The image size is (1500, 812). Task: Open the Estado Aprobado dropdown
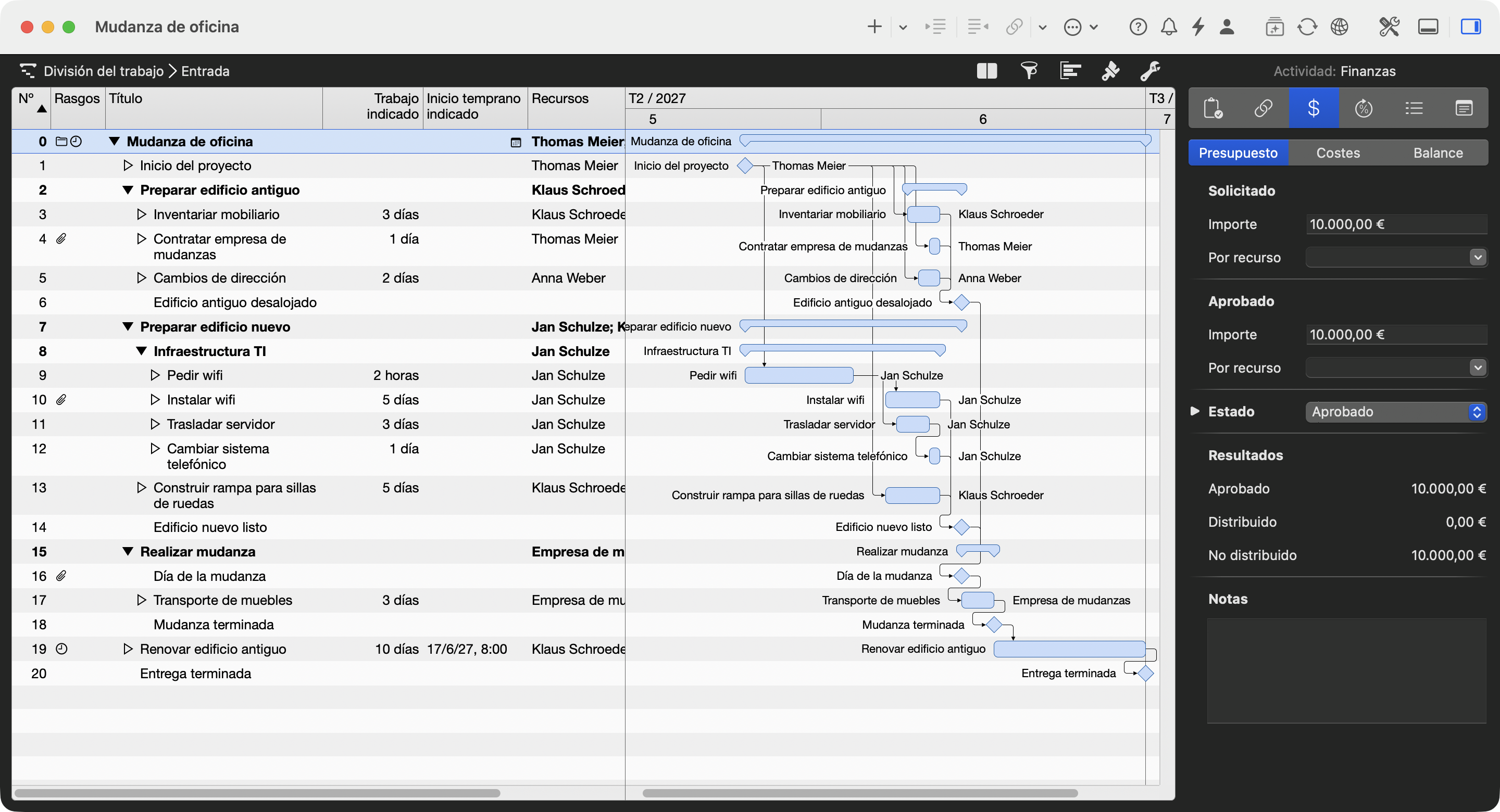tap(1396, 412)
